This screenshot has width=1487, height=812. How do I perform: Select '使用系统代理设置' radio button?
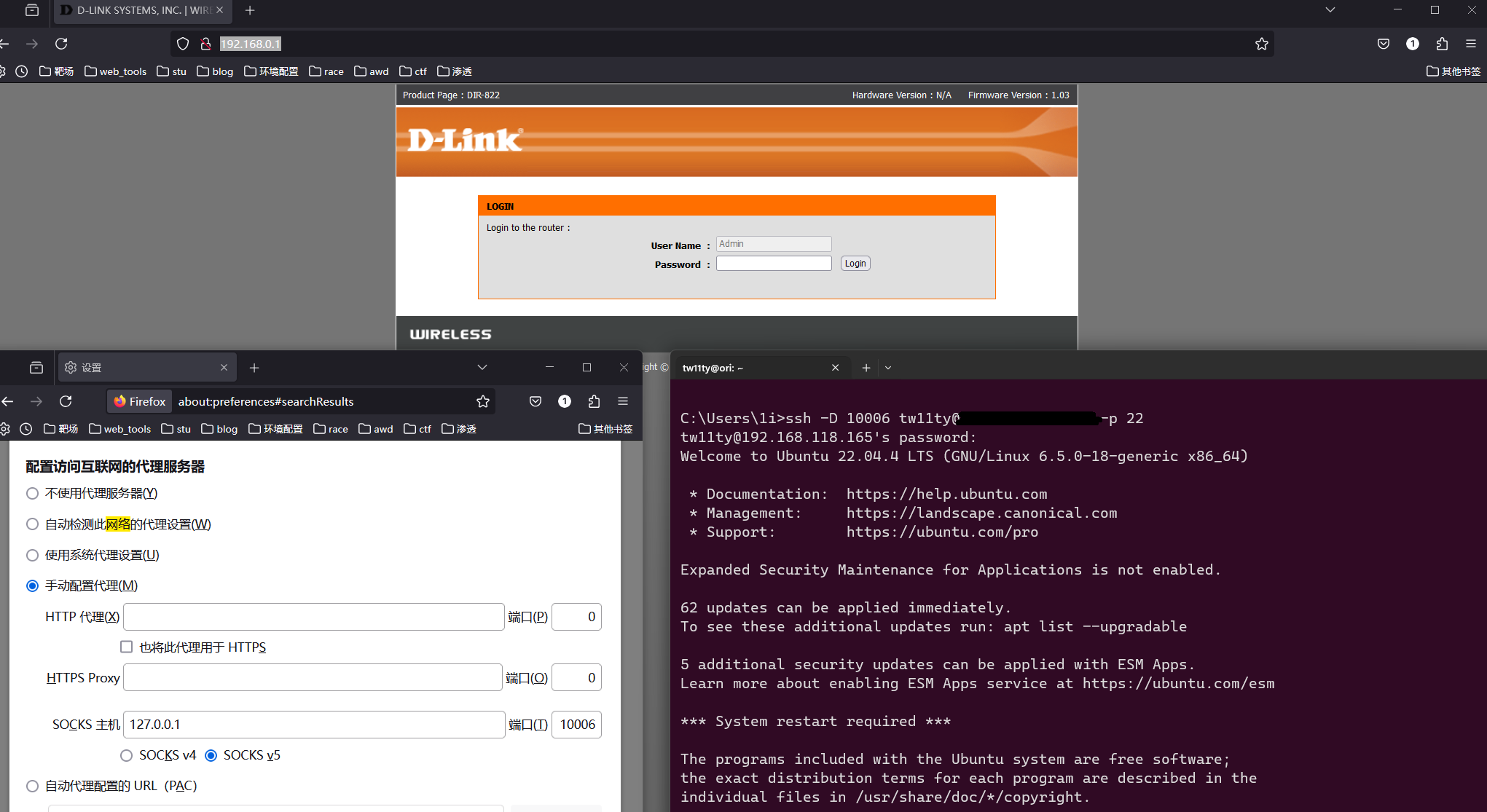pos(32,555)
